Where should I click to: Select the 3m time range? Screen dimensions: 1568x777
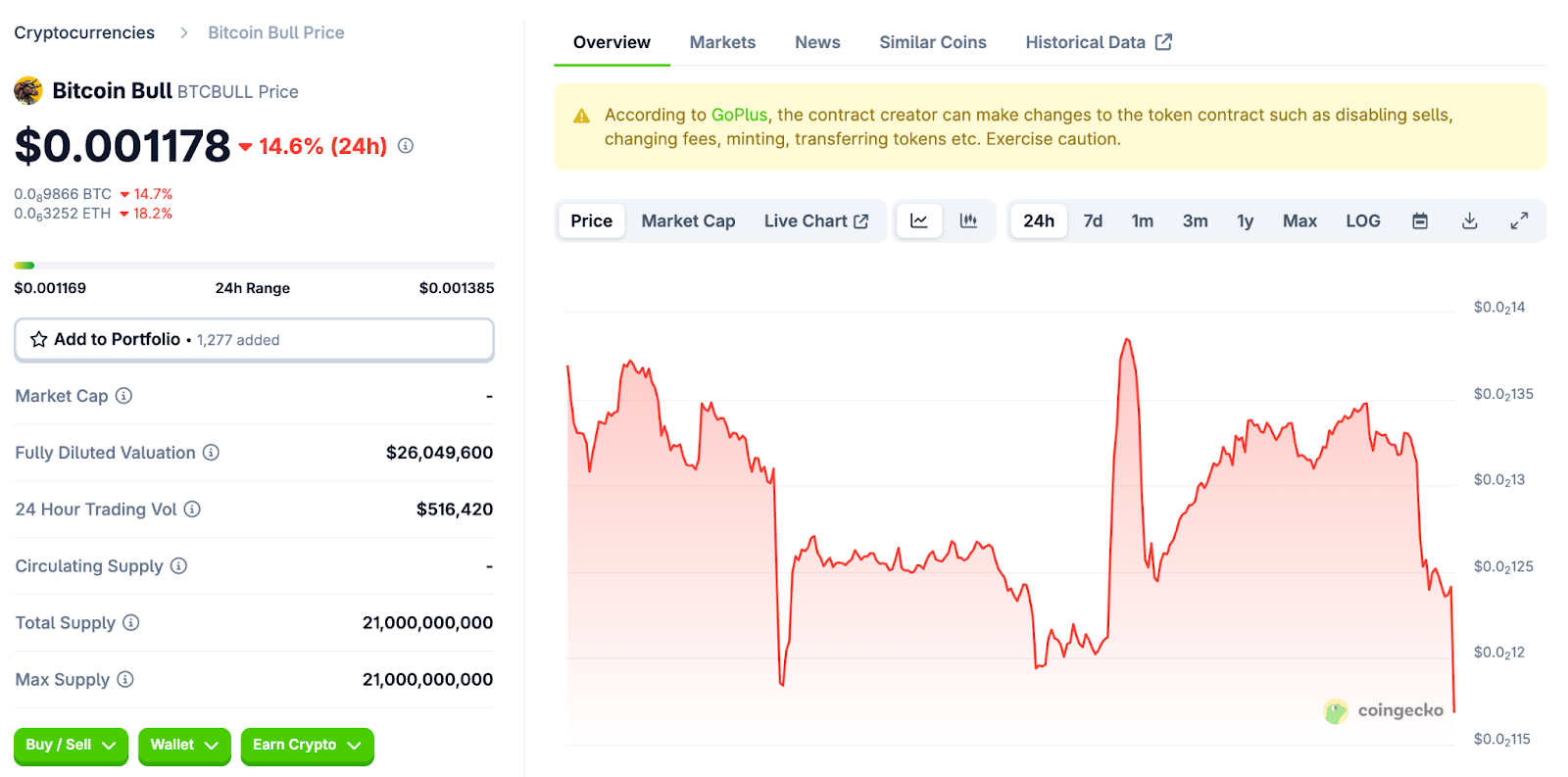click(1195, 221)
